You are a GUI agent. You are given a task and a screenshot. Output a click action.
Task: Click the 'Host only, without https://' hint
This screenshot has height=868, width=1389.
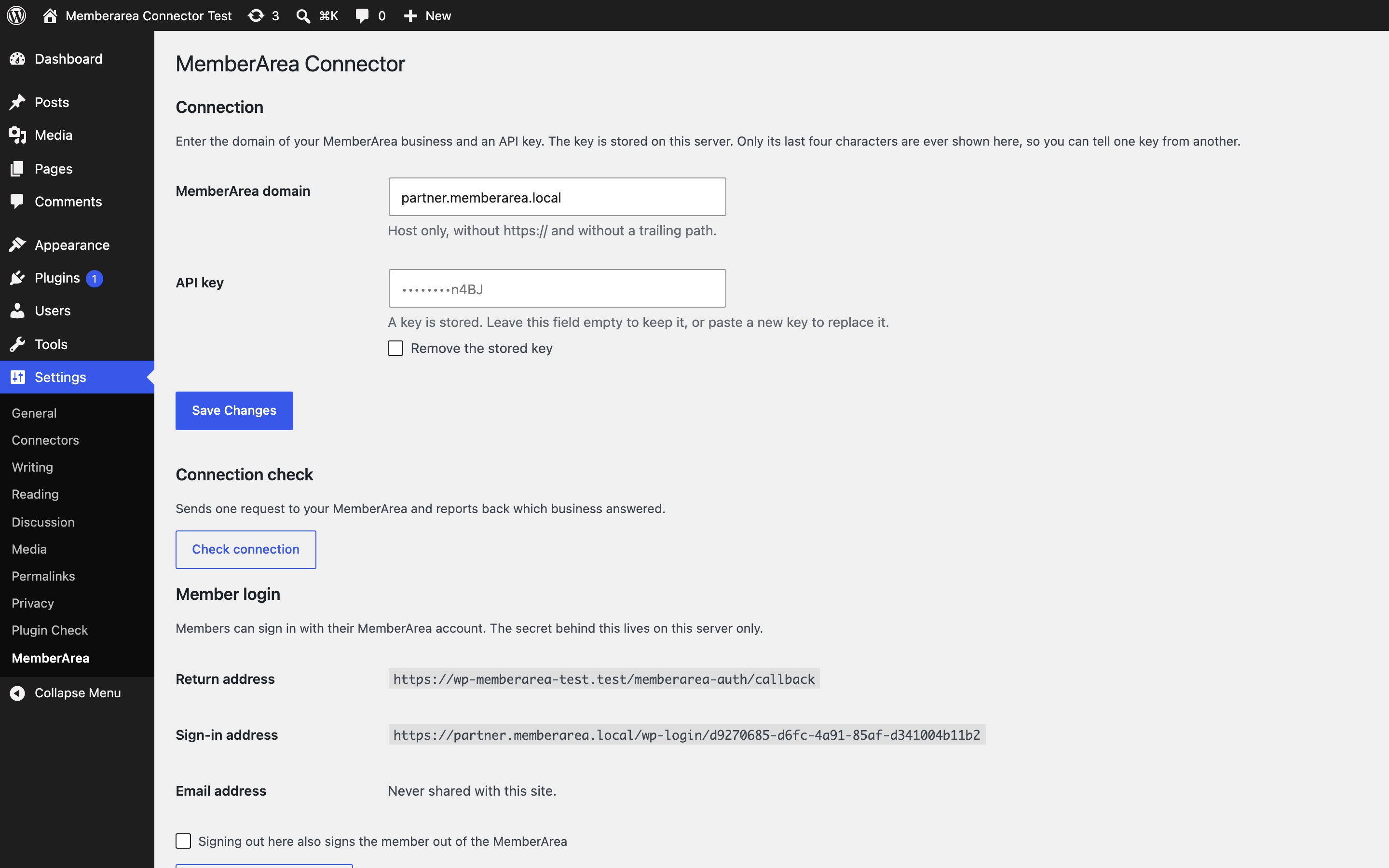coord(552,230)
